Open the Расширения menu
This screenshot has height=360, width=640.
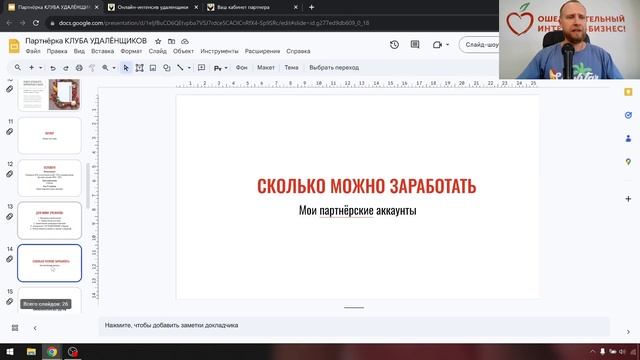point(262,51)
